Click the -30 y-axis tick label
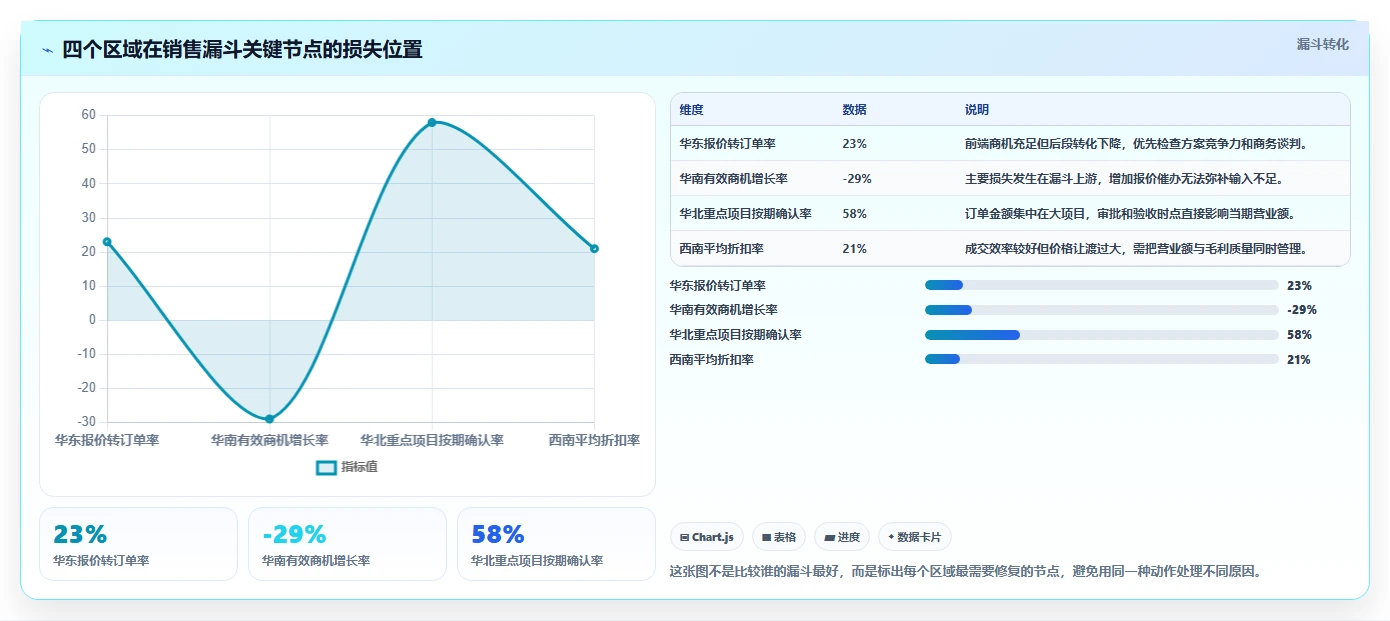 (86, 422)
